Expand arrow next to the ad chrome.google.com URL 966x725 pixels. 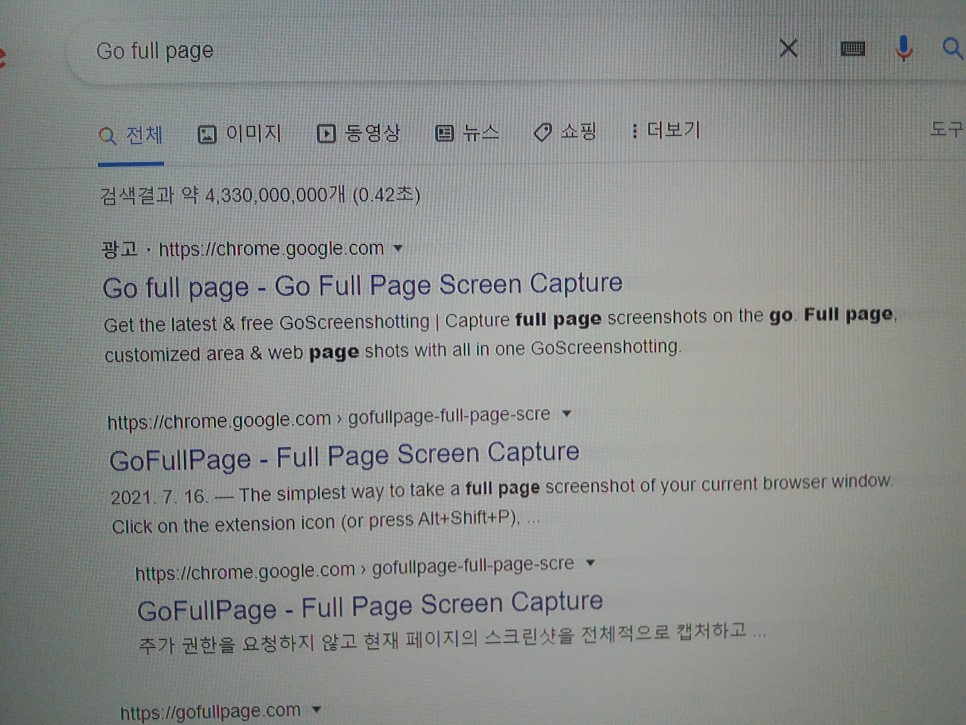398,248
